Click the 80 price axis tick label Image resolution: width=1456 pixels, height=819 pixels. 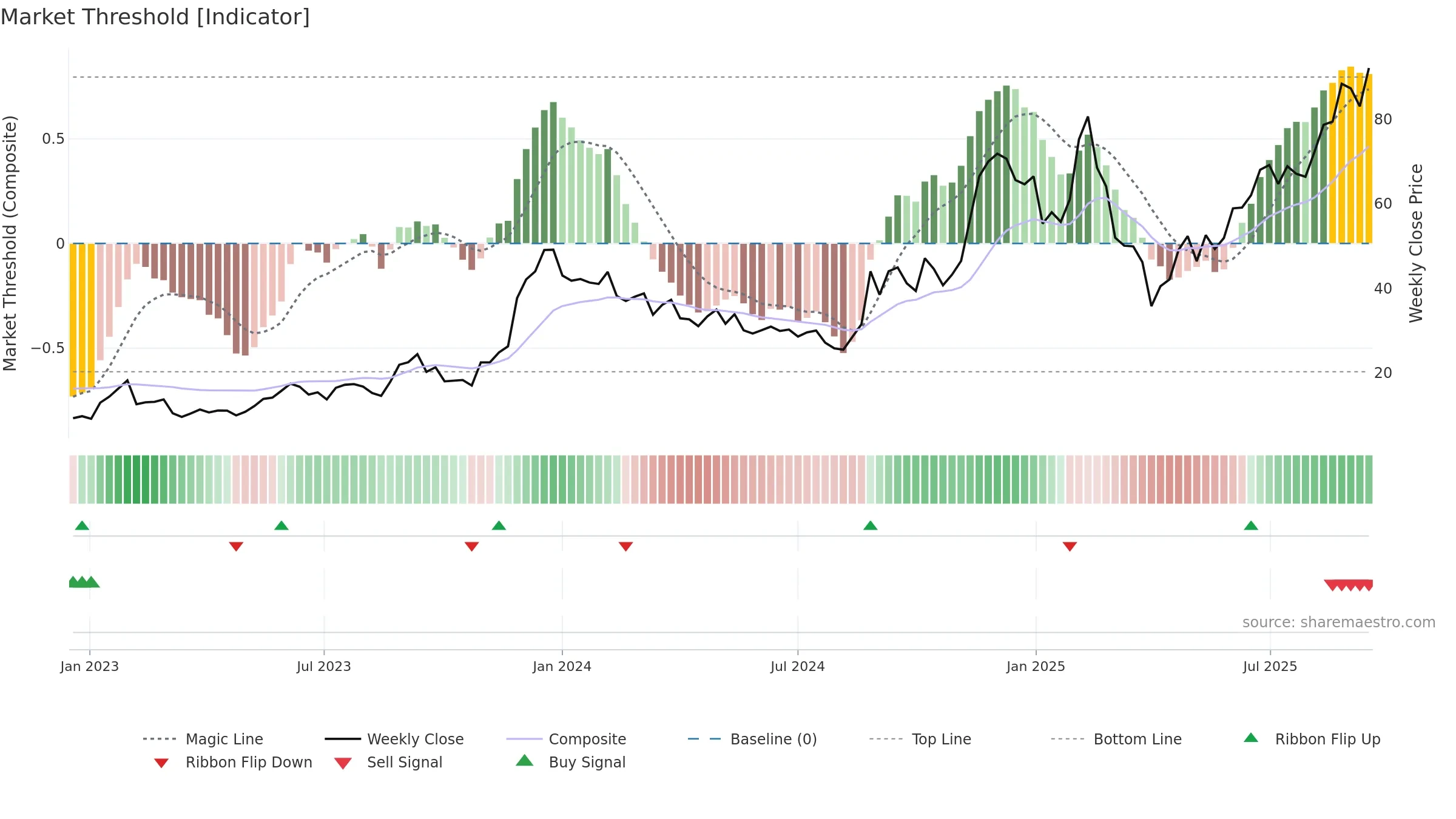[x=1383, y=119]
